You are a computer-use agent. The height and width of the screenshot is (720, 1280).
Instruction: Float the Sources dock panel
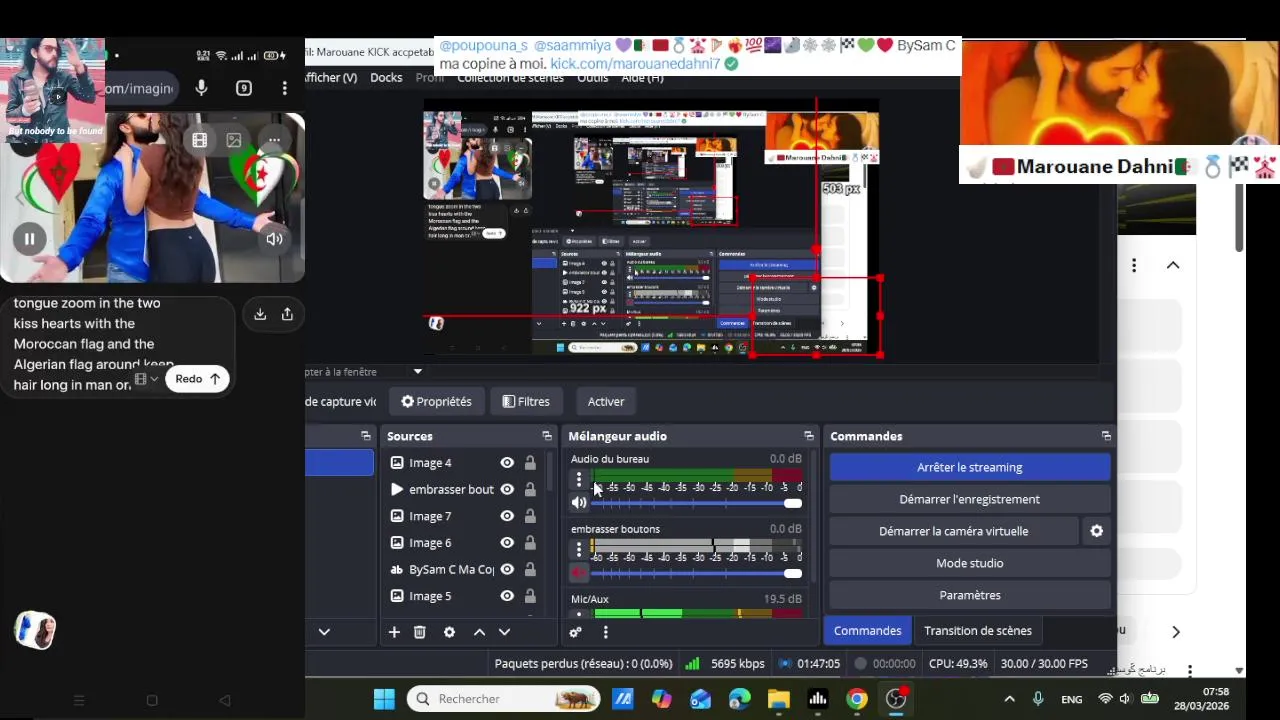click(547, 436)
